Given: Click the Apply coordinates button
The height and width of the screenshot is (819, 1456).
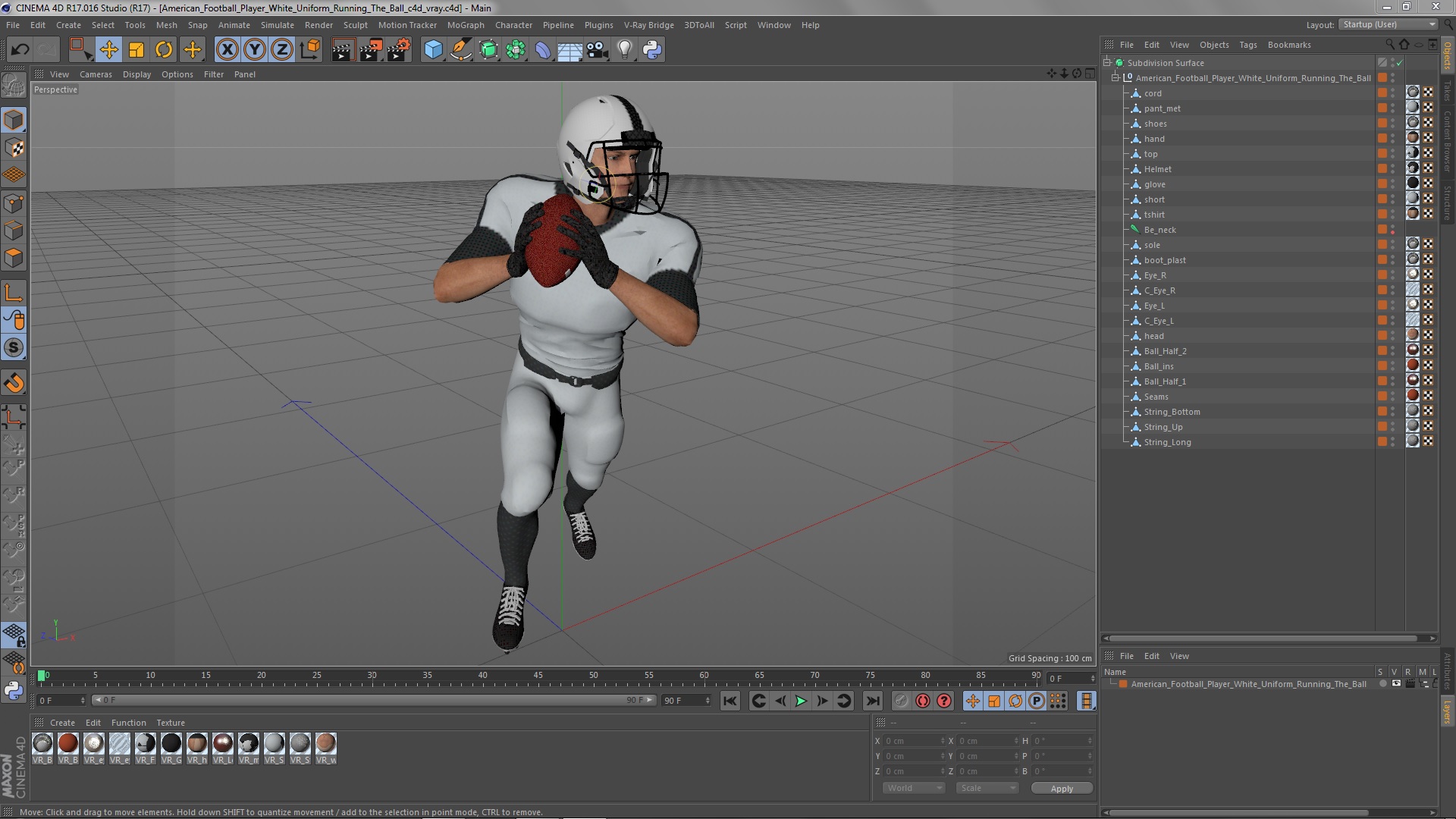Looking at the screenshot, I should [x=1062, y=789].
